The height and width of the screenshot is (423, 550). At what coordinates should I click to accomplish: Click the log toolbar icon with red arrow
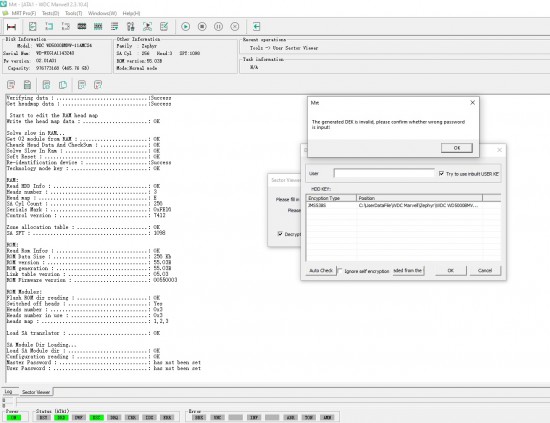point(98,85)
